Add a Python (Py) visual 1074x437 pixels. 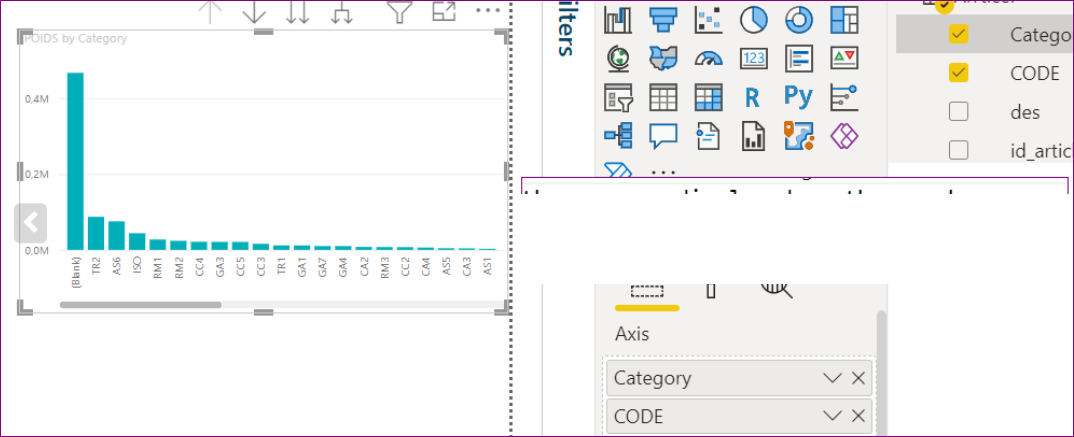[x=798, y=97]
